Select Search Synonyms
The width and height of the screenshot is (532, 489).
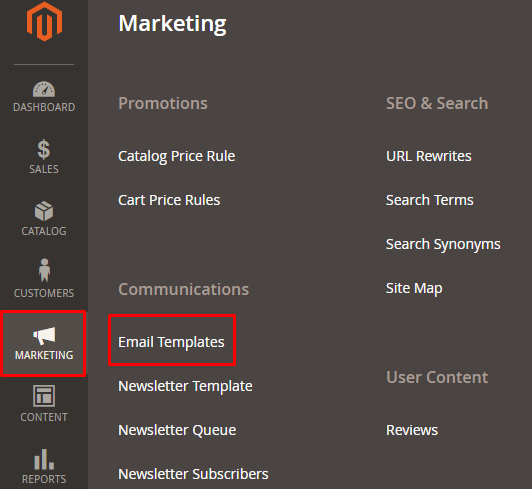click(x=443, y=245)
